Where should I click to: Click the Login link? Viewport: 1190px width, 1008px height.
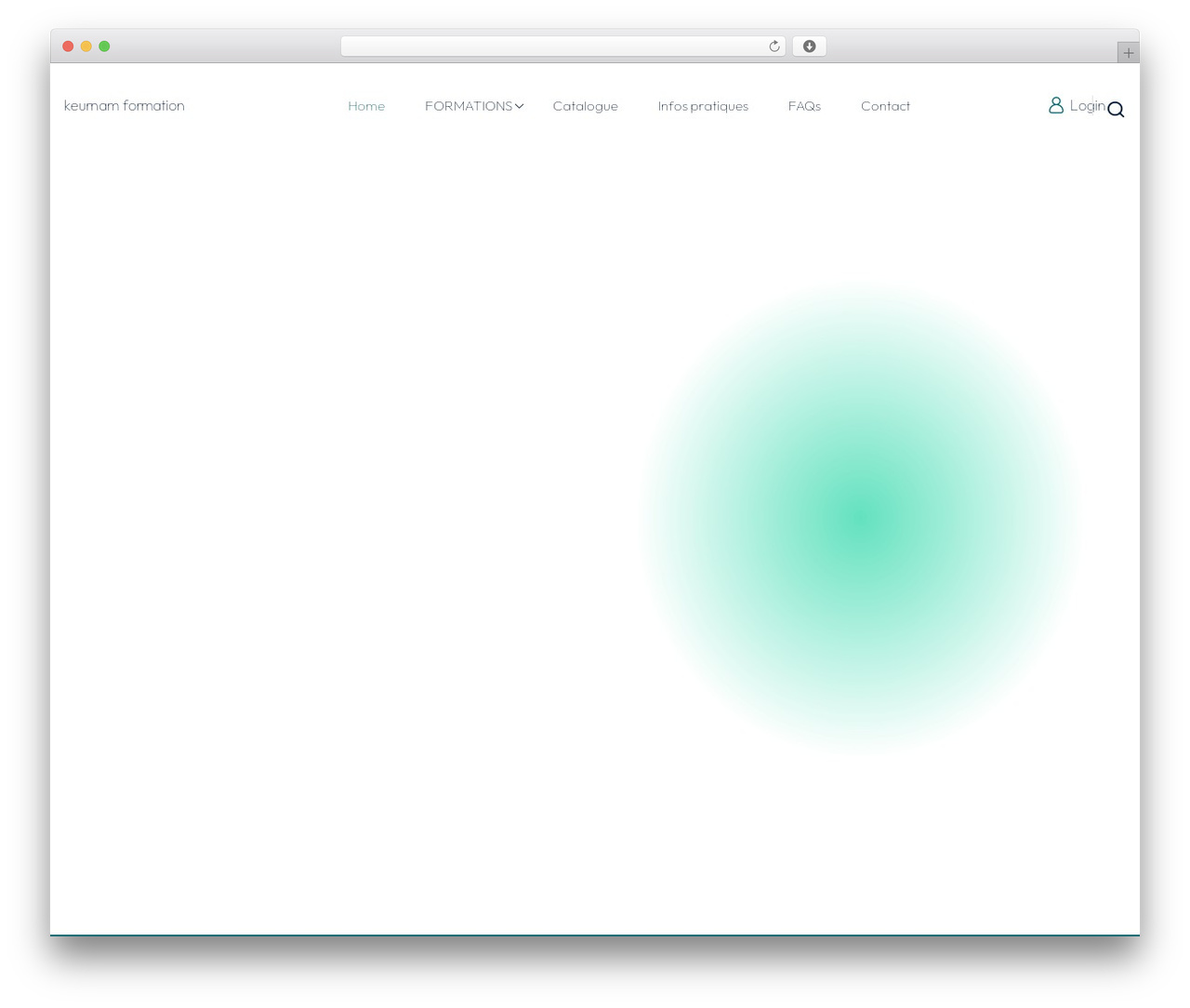[1087, 106]
